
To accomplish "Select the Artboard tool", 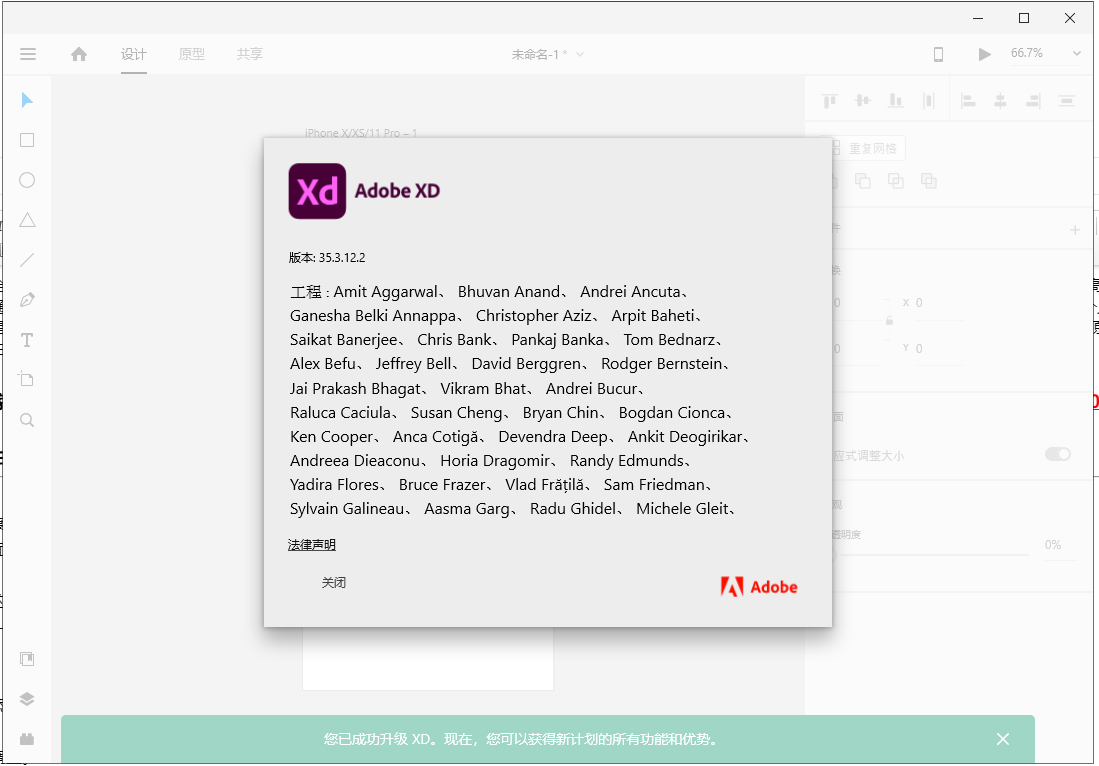I will coord(27,380).
